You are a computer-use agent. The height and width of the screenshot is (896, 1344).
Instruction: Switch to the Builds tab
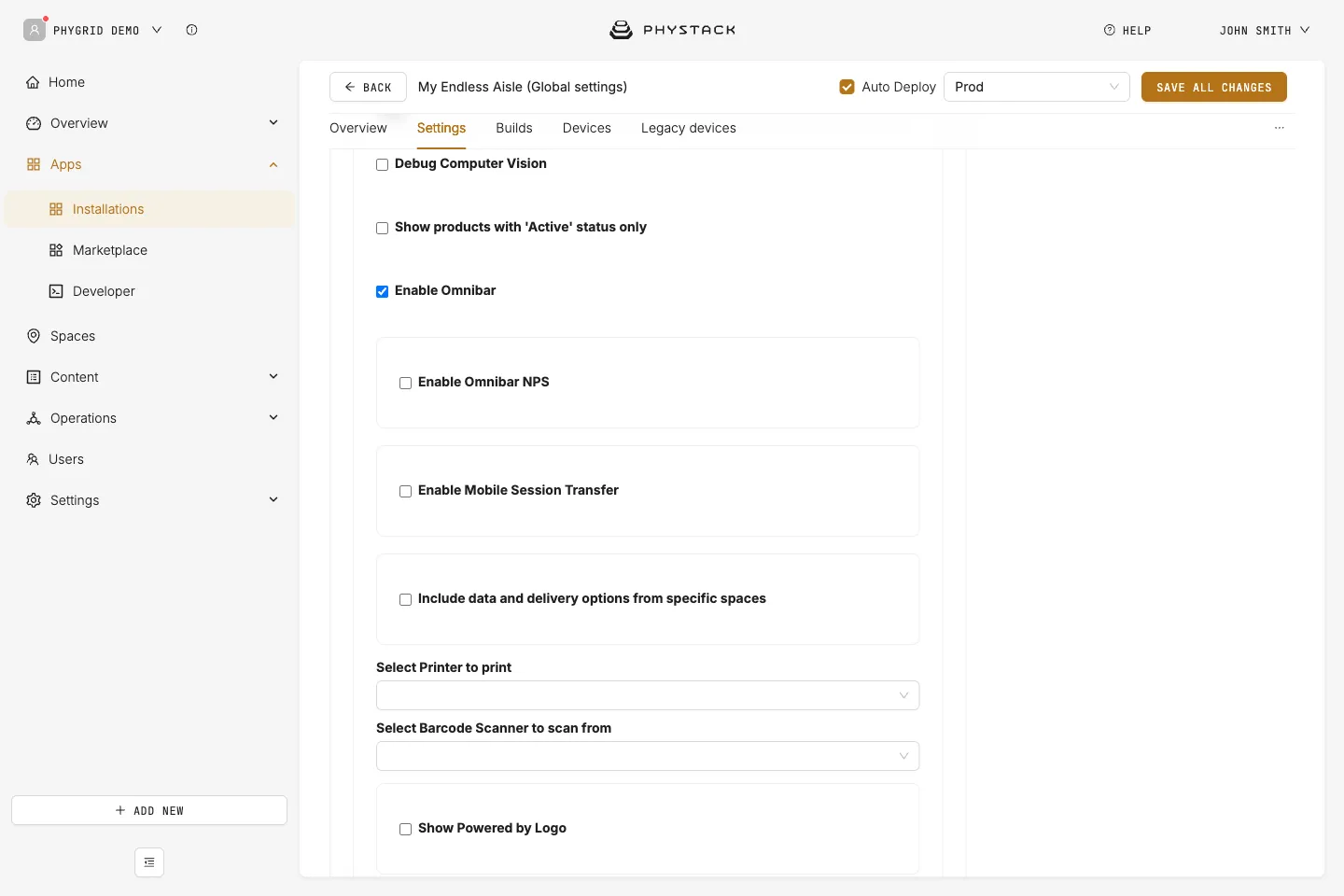pos(514,128)
